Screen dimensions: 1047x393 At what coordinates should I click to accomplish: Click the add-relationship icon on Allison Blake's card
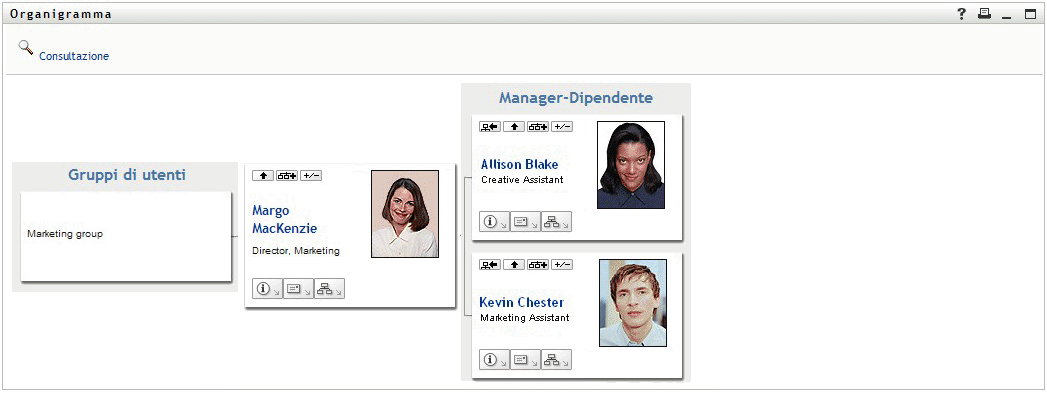538,127
